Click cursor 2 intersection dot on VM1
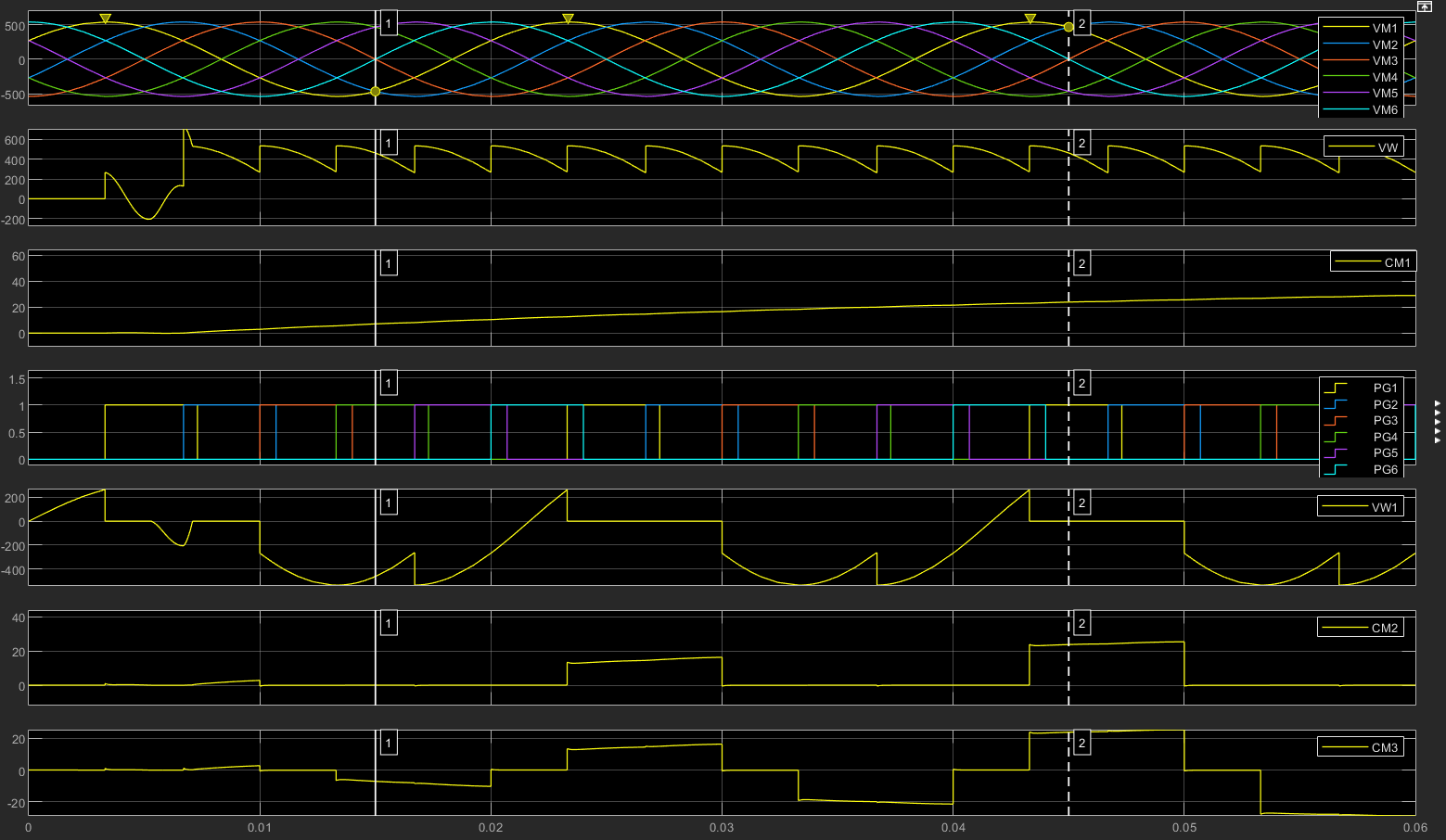The width and height of the screenshot is (1446, 840). 1069,27
